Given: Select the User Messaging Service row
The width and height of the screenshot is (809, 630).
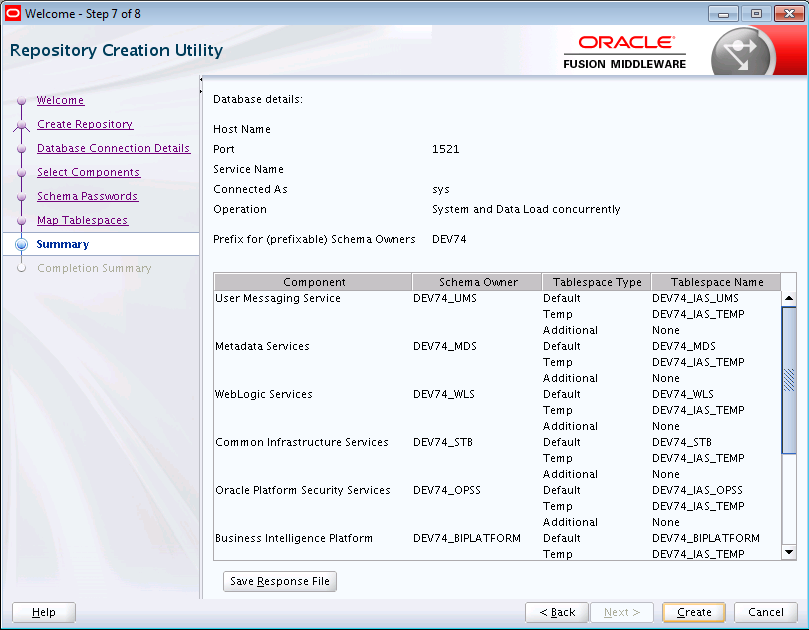Looking at the screenshot, I should click(498, 299).
